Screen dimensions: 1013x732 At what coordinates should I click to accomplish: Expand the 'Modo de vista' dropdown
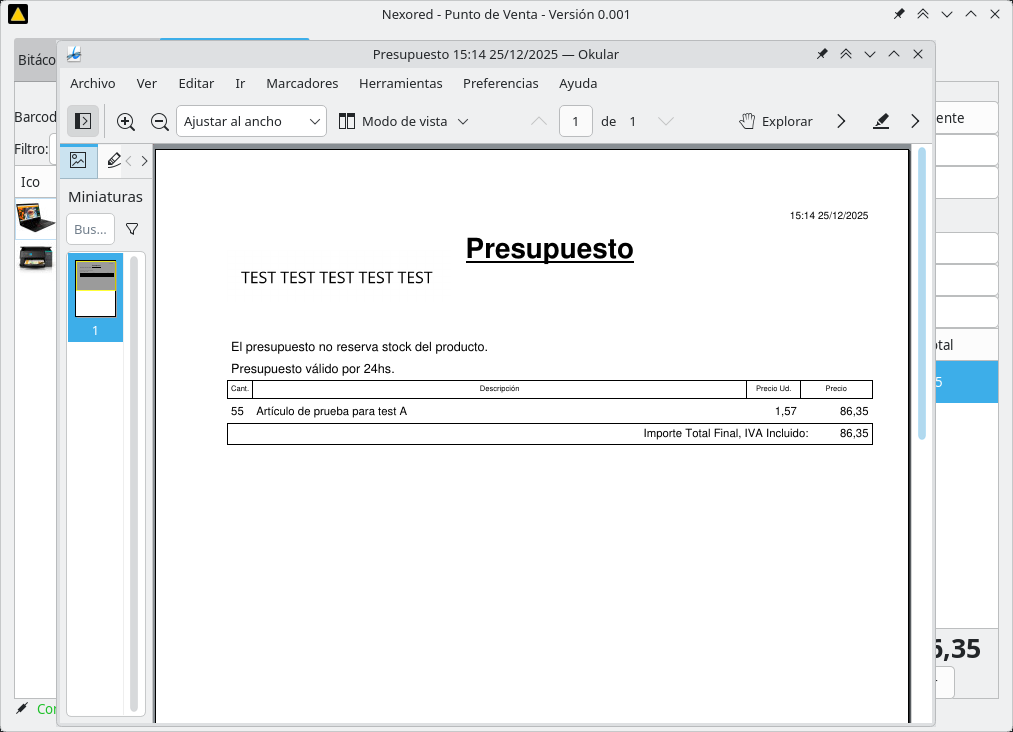(x=404, y=121)
